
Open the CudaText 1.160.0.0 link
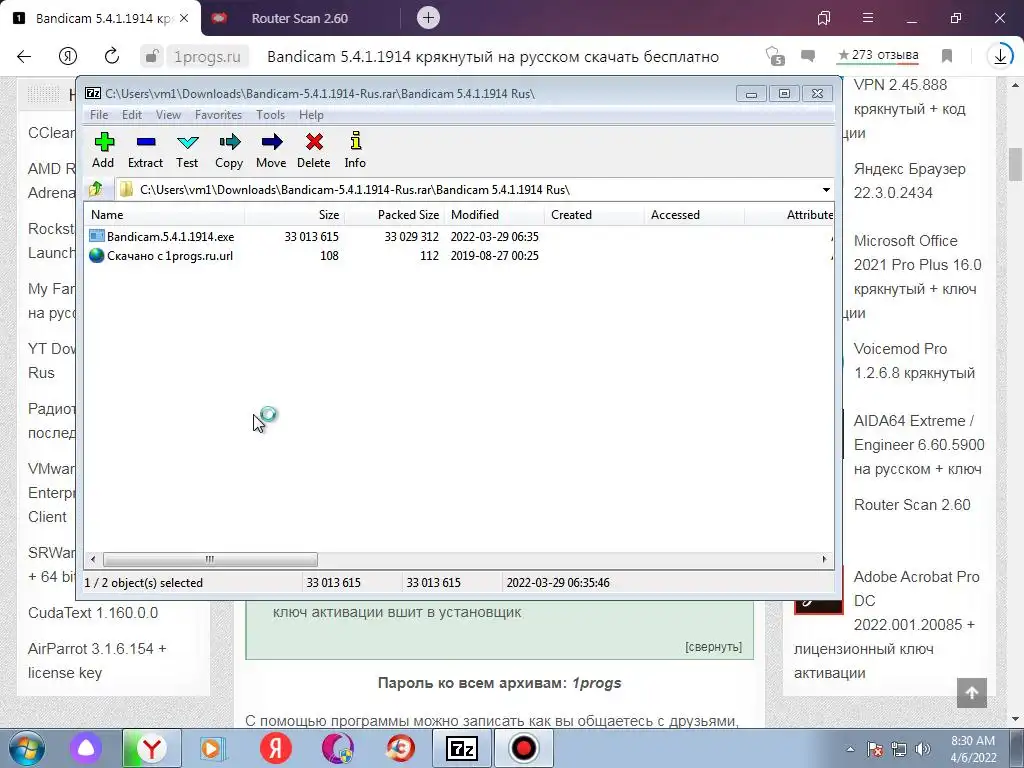(x=93, y=613)
